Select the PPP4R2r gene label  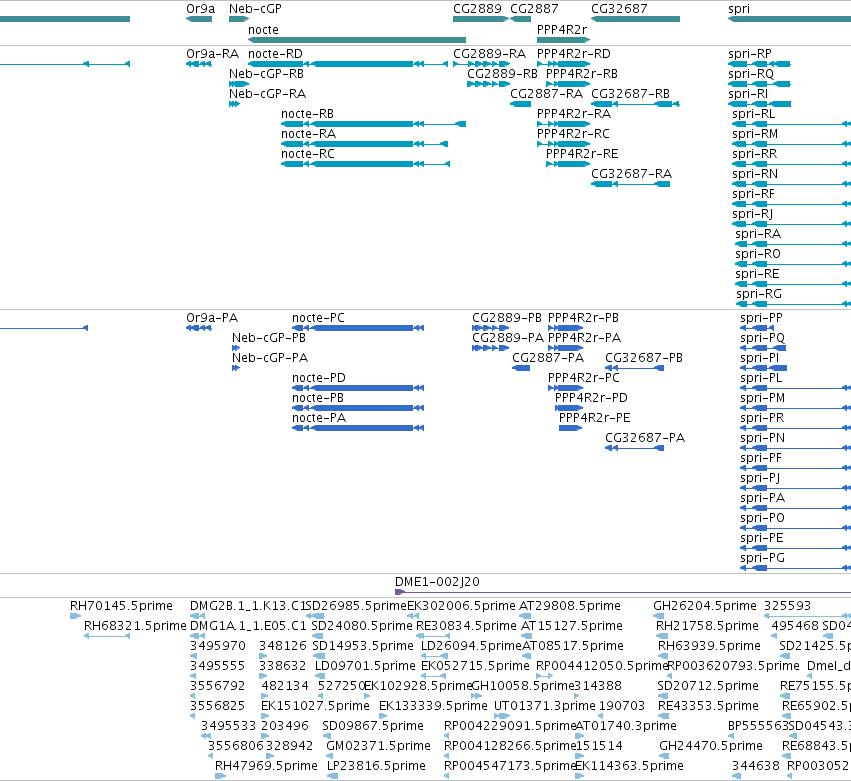pos(562,30)
